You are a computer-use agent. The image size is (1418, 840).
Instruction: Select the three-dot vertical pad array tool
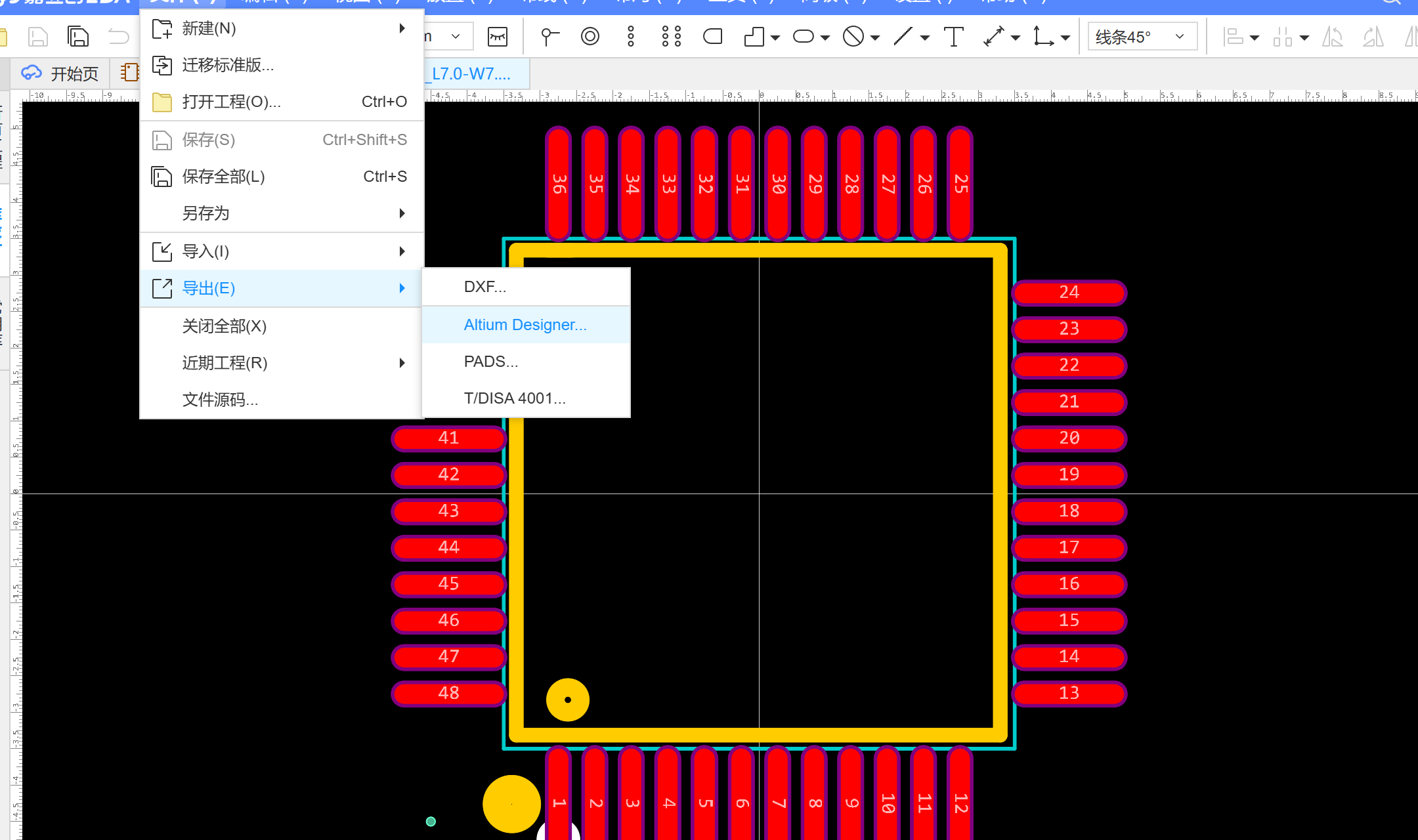click(631, 36)
